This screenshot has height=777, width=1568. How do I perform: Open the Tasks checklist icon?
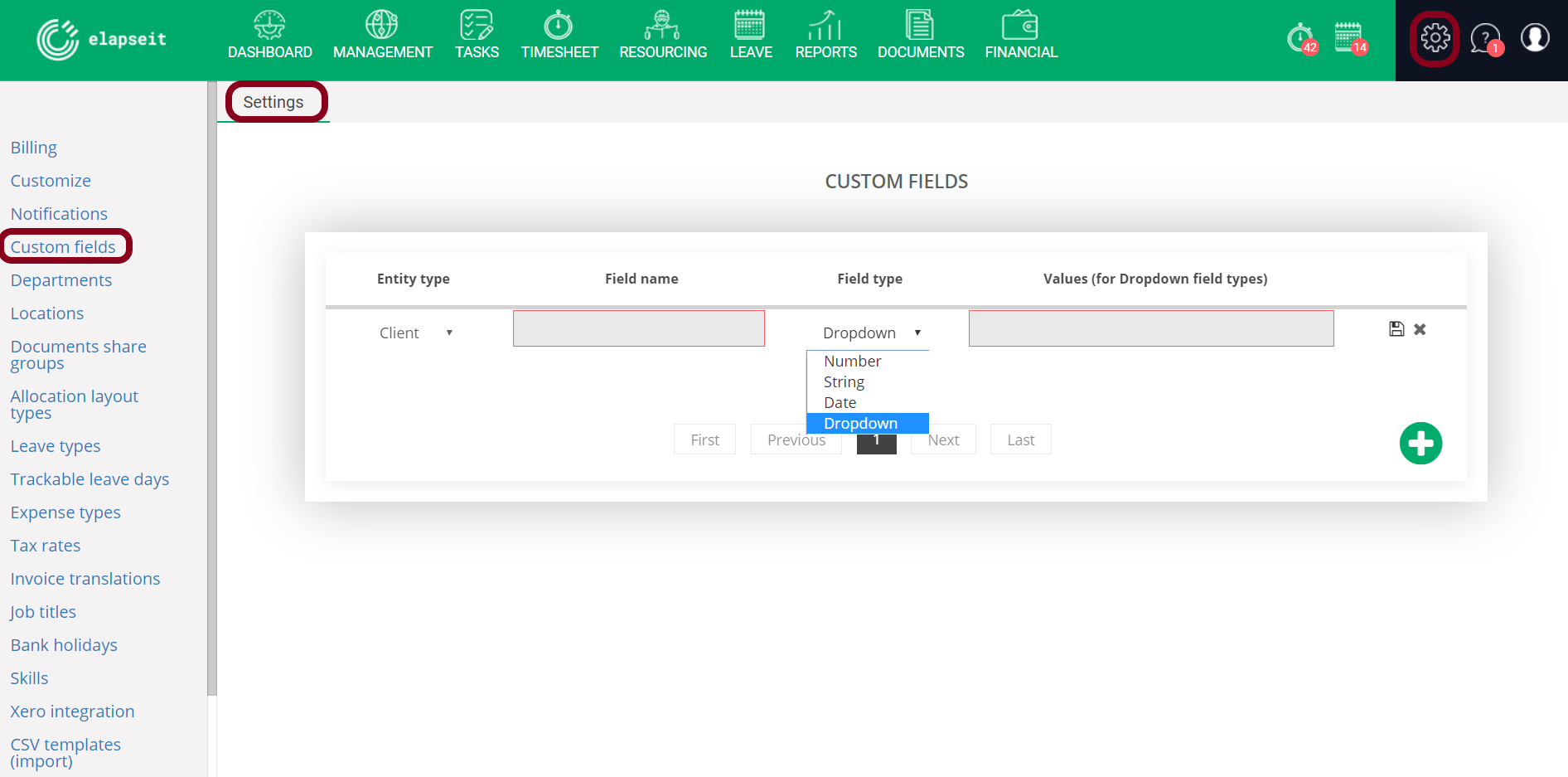pyautogui.click(x=477, y=26)
